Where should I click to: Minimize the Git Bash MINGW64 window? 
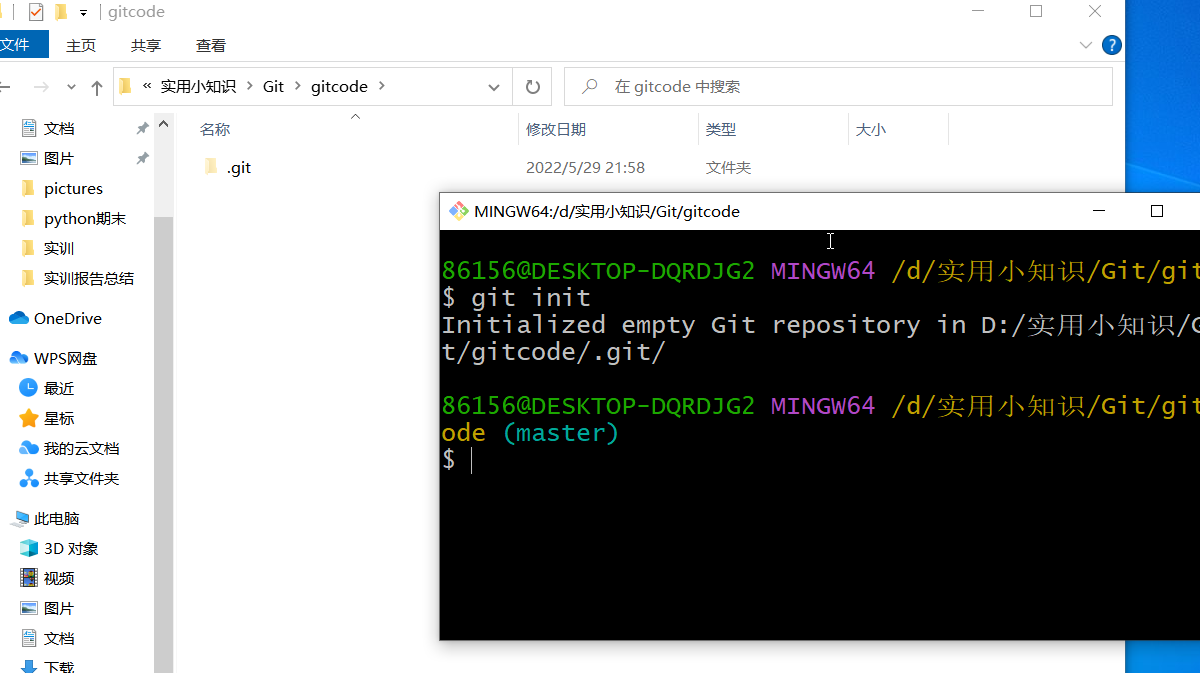[1100, 211]
